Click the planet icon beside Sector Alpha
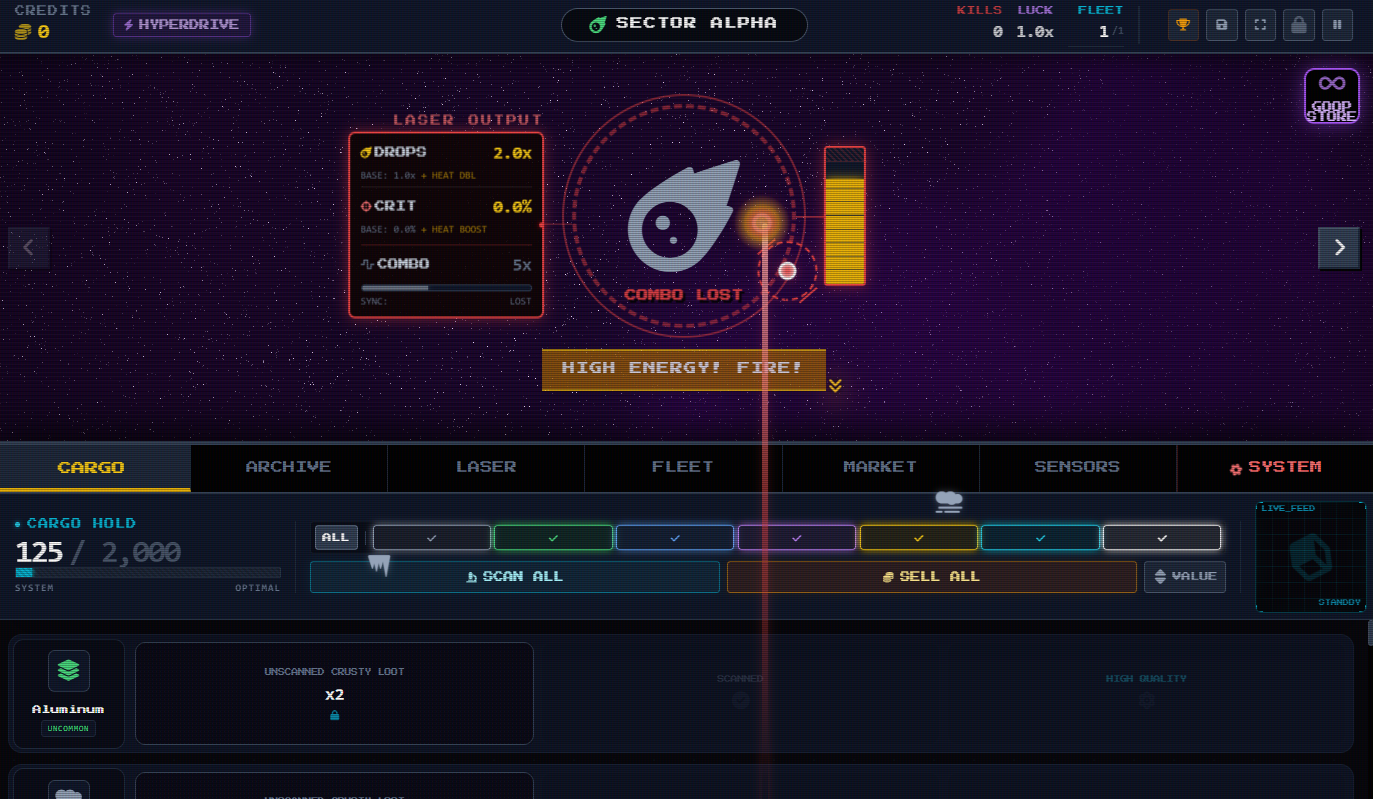Screen dimensions: 1373x799 (x=597, y=25)
